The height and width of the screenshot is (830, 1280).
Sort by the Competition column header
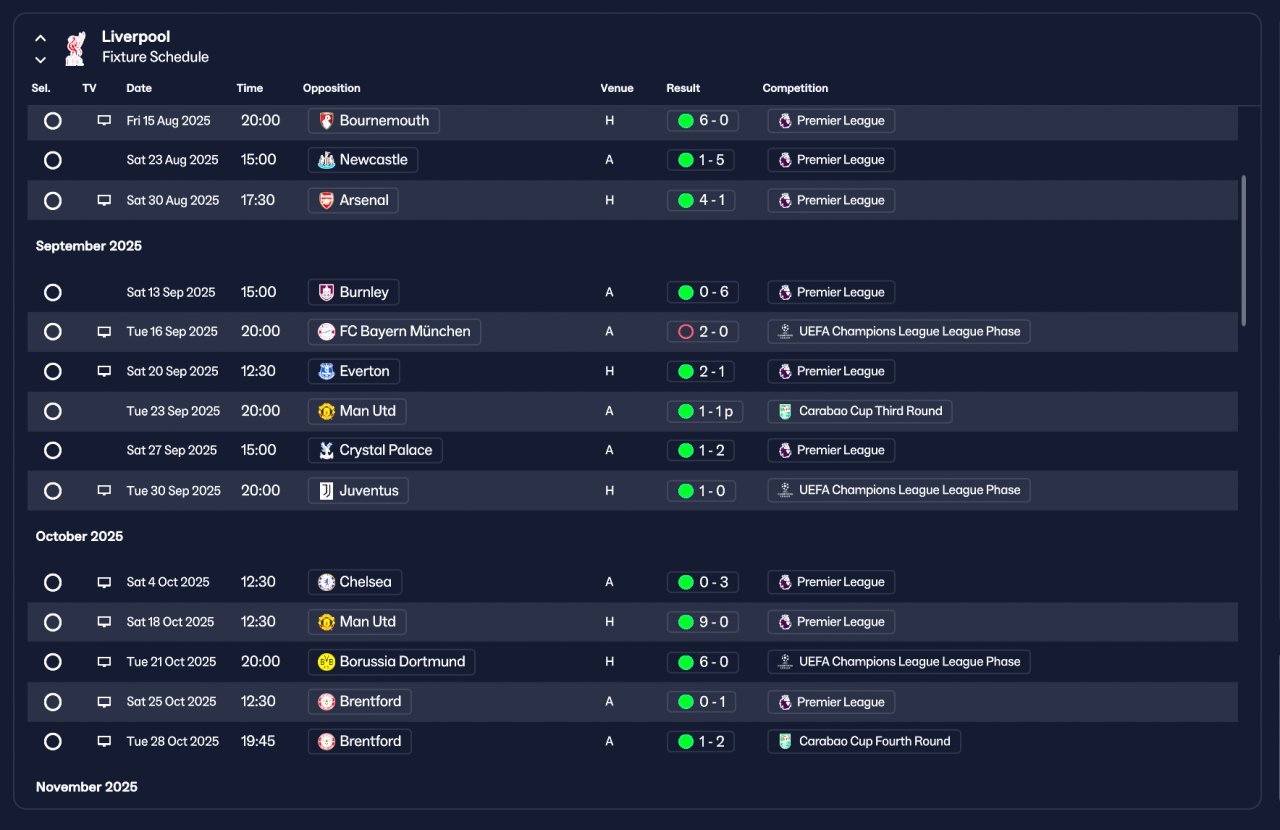[x=795, y=88]
